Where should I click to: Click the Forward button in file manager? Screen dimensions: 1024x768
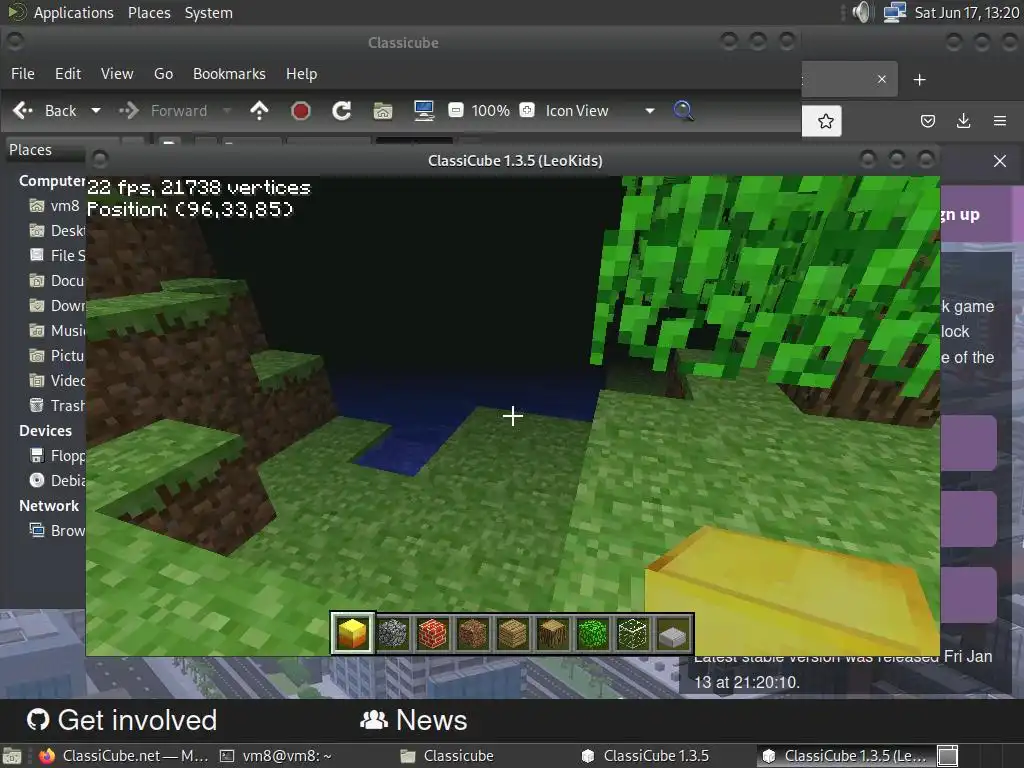(163, 111)
